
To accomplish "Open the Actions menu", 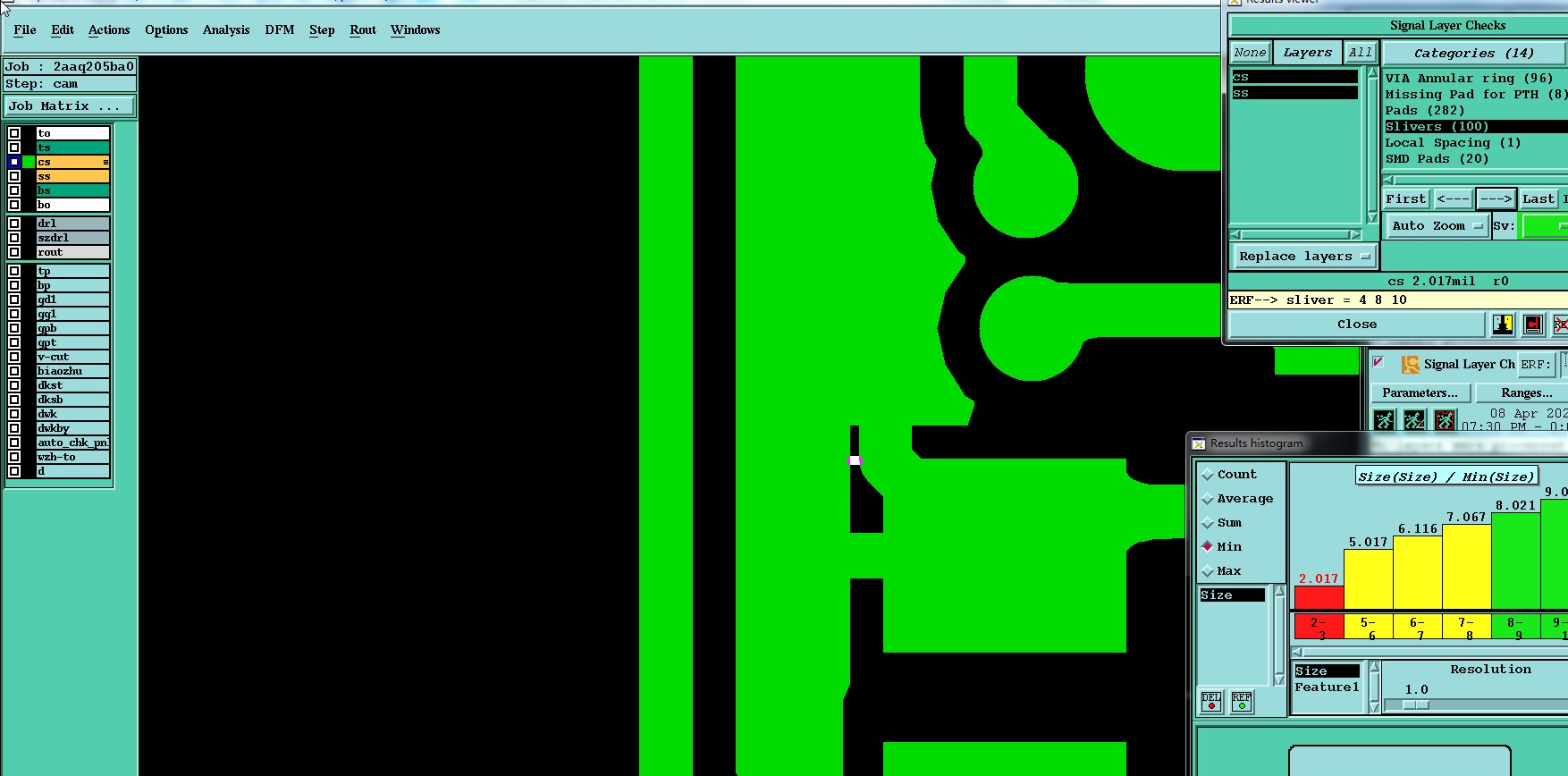I will [109, 30].
